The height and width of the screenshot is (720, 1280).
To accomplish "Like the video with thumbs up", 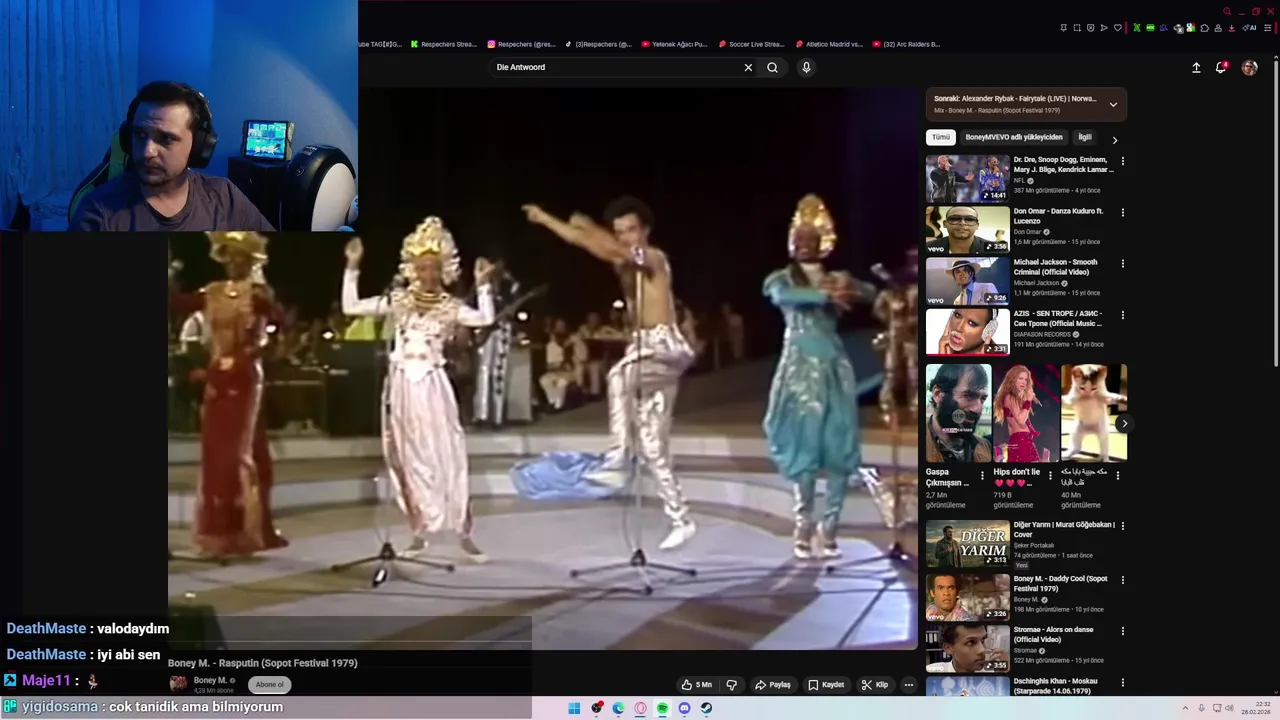I will point(697,685).
